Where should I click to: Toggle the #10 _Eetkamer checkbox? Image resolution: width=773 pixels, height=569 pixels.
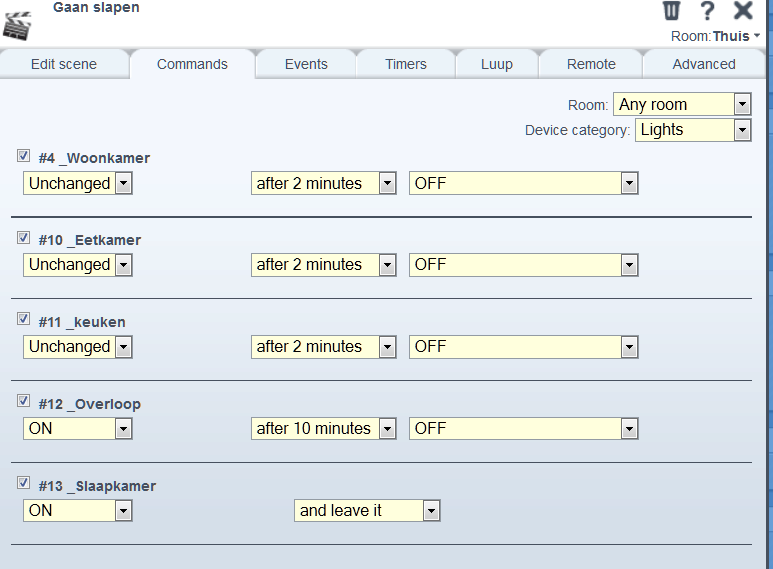pyautogui.click(x=23, y=238)
